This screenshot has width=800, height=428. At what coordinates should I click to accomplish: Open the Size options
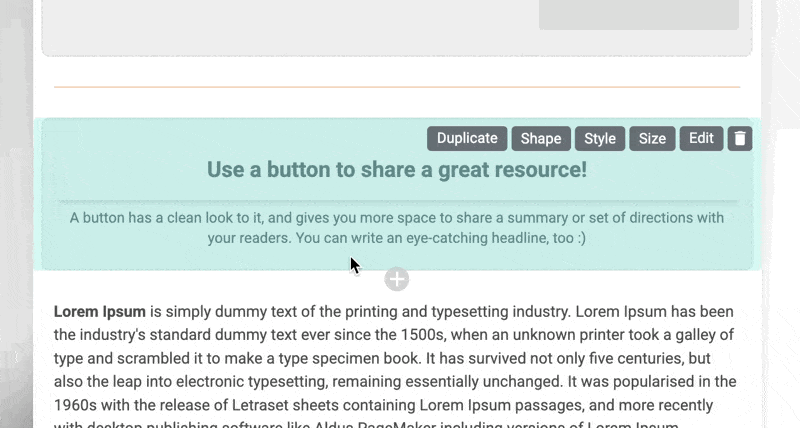(x=652, y=139)
